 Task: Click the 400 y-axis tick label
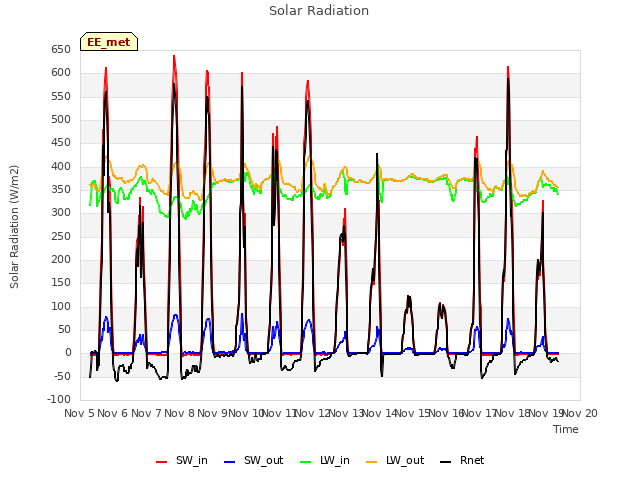pos(61,167)
